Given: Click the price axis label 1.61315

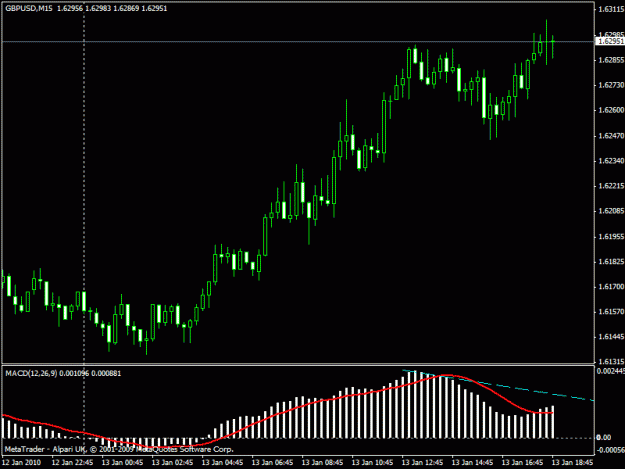Looking at the screenshot, I should [611, 362].
